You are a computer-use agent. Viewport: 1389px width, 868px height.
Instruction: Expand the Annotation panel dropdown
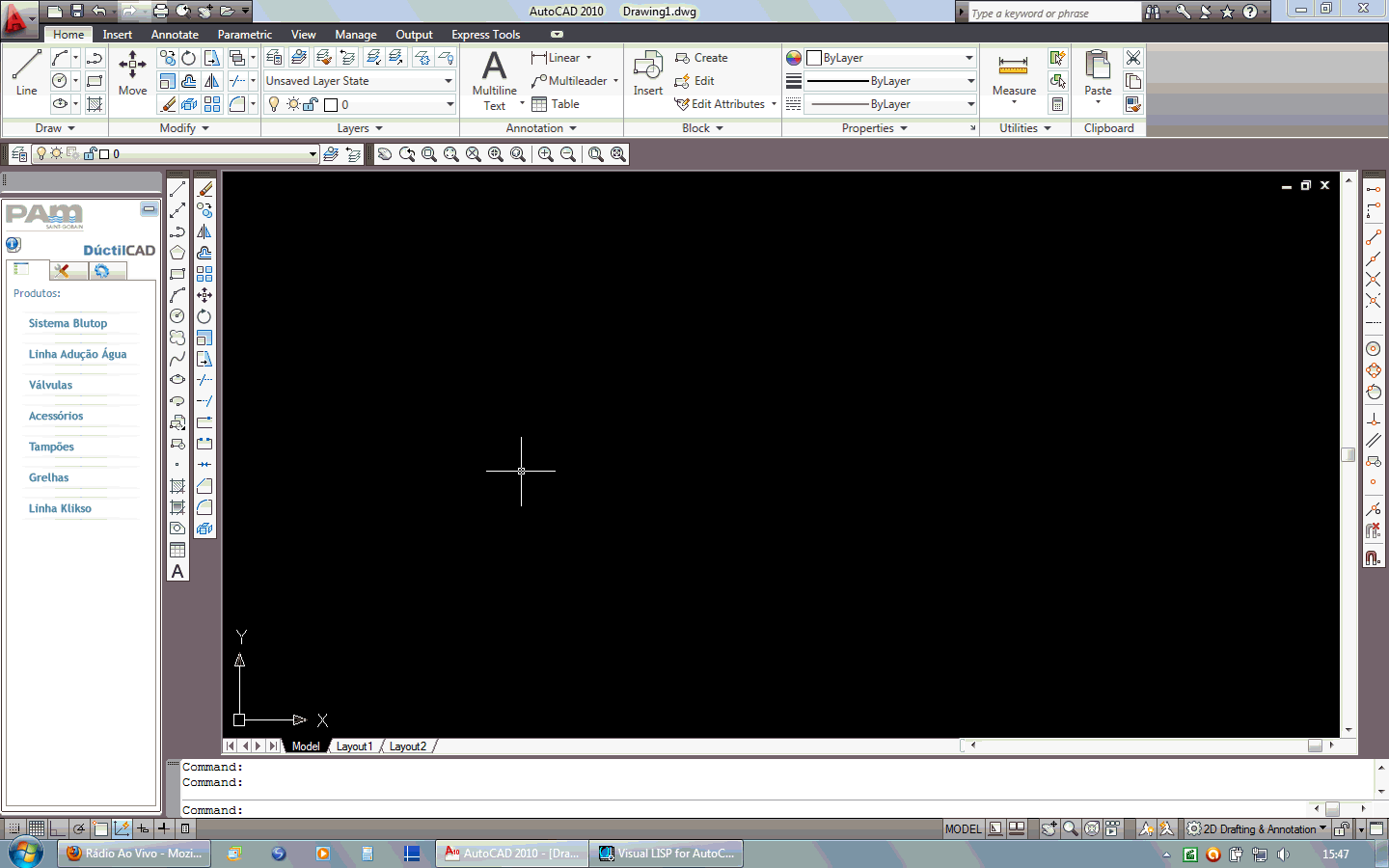(541, 128)
